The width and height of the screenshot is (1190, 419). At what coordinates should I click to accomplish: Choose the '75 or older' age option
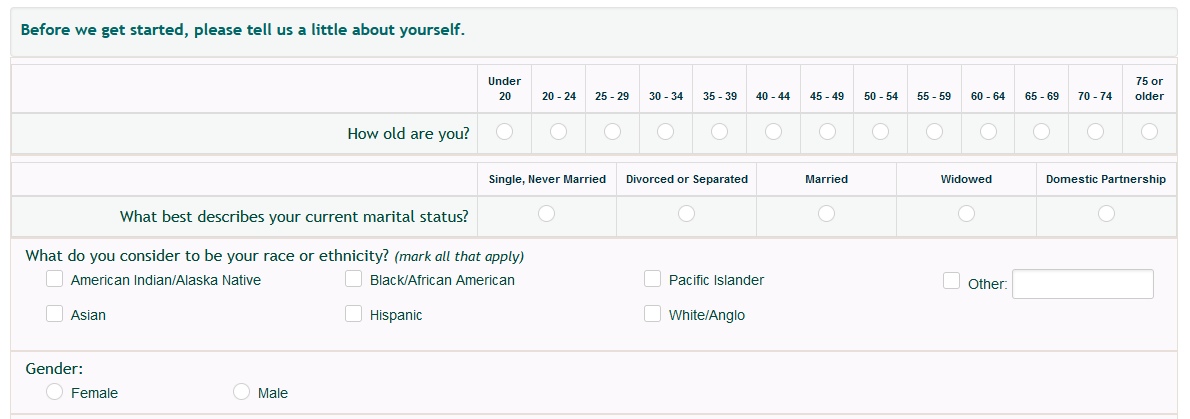click(x=1150, y=131)
